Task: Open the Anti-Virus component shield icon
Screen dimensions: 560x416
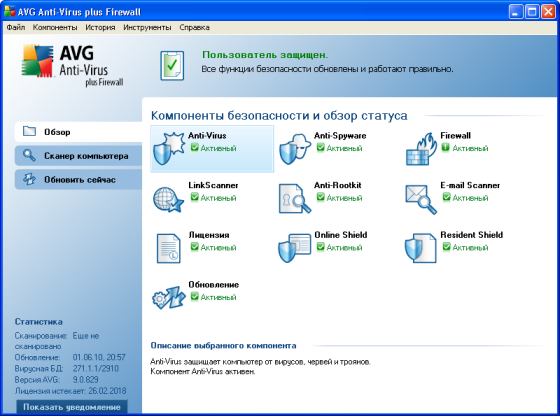Action: pos(168,149)
